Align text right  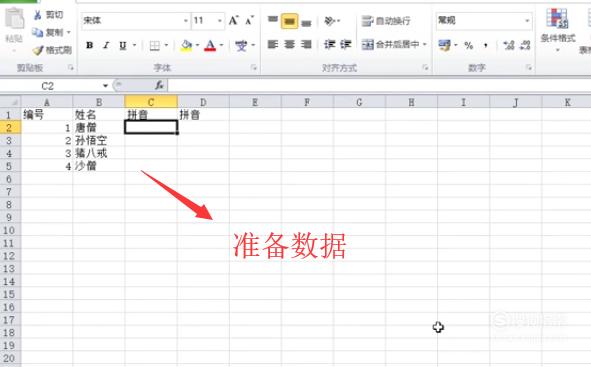pos(306,44)
